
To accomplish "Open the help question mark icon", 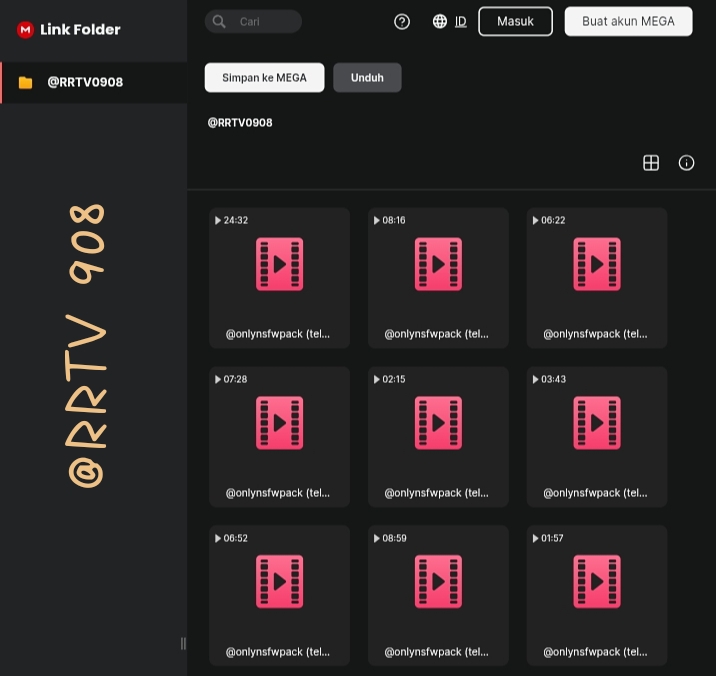I will click(x=402, y=21).
